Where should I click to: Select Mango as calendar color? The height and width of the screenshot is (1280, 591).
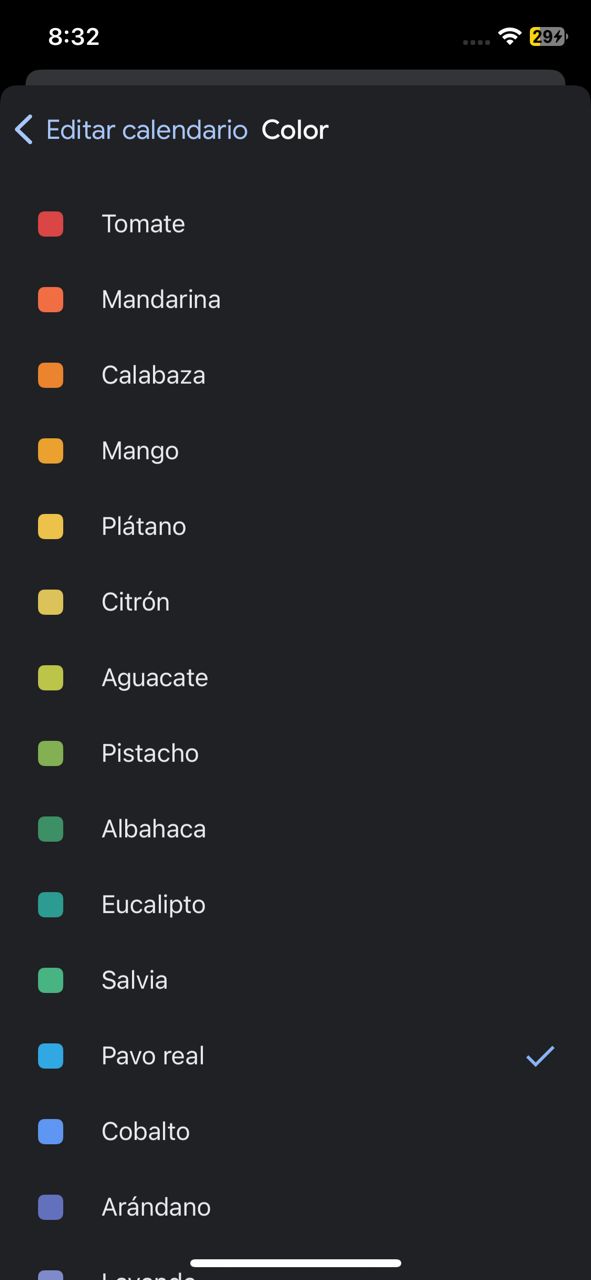pyautogui.click(x=295, y=451)
